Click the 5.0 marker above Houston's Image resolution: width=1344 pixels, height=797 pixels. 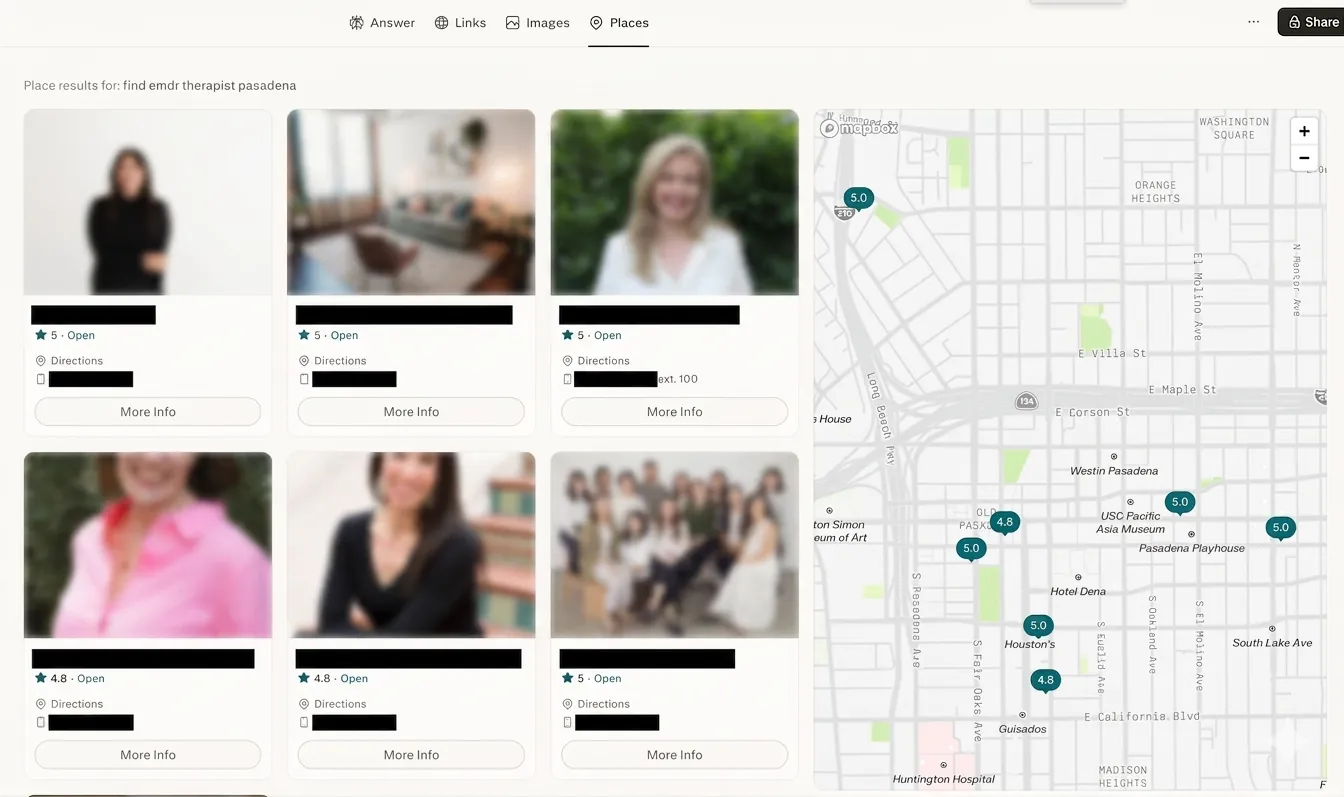click(x=1038, y=625)
